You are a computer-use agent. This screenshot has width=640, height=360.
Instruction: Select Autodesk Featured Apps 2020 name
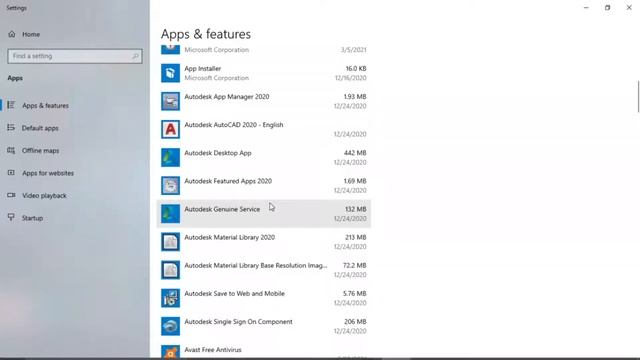(228, 181)
